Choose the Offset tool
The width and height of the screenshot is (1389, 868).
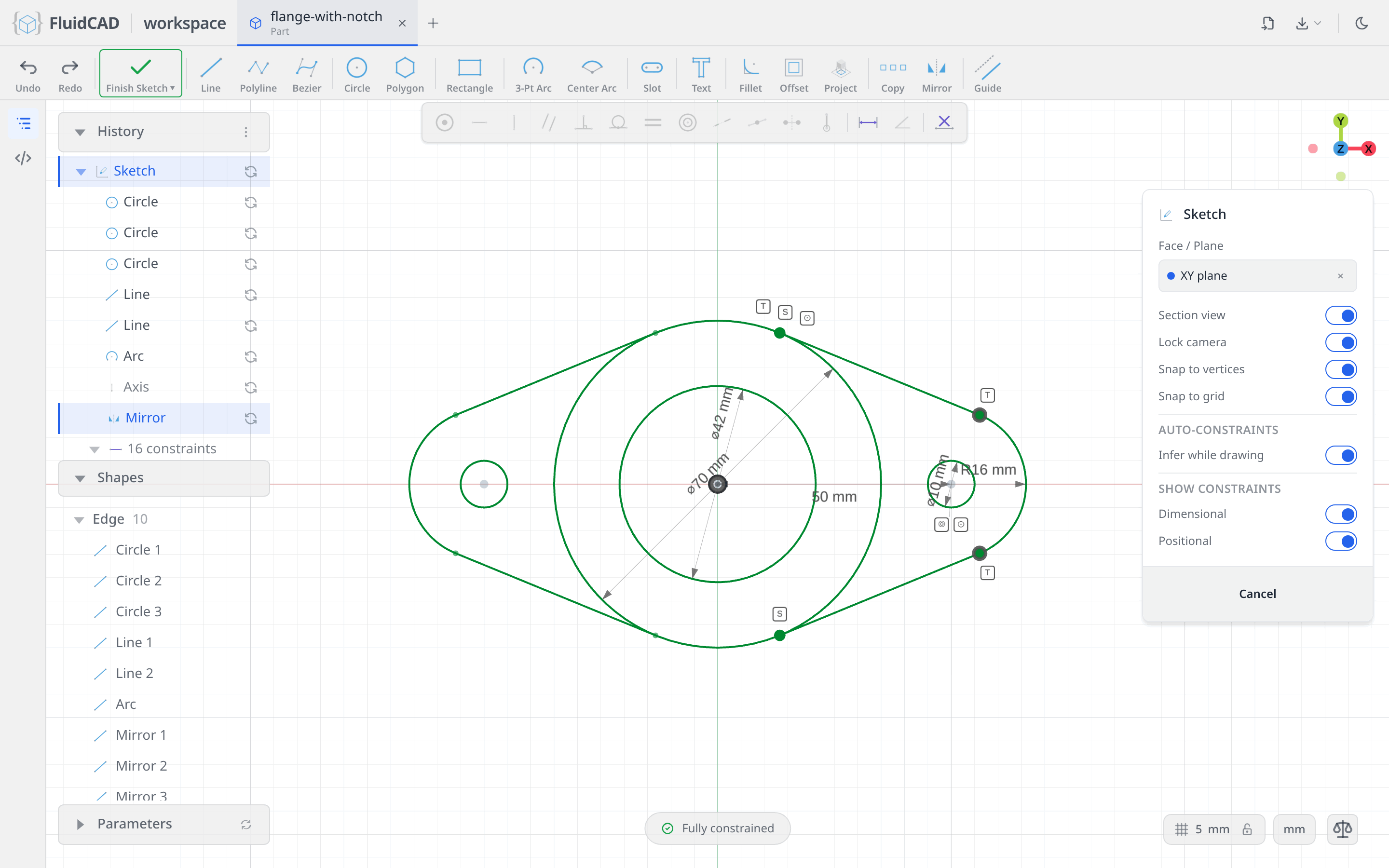pos(794,74)
